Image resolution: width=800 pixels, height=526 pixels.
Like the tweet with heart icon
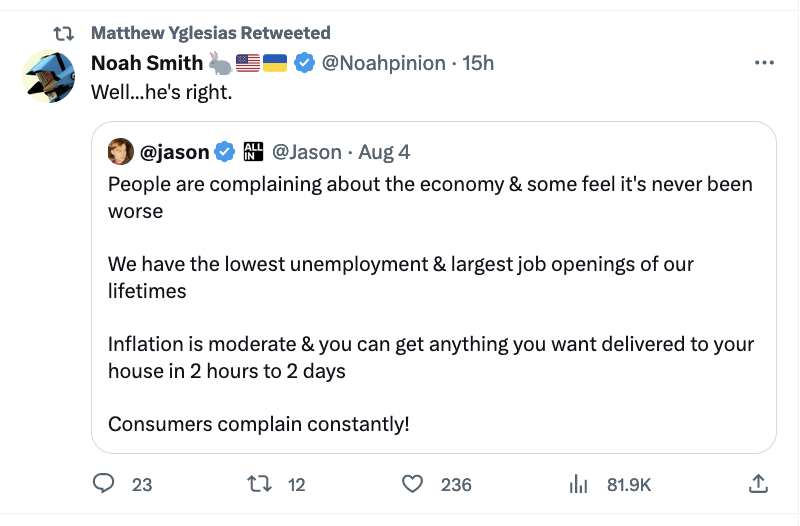pos(412,484)
